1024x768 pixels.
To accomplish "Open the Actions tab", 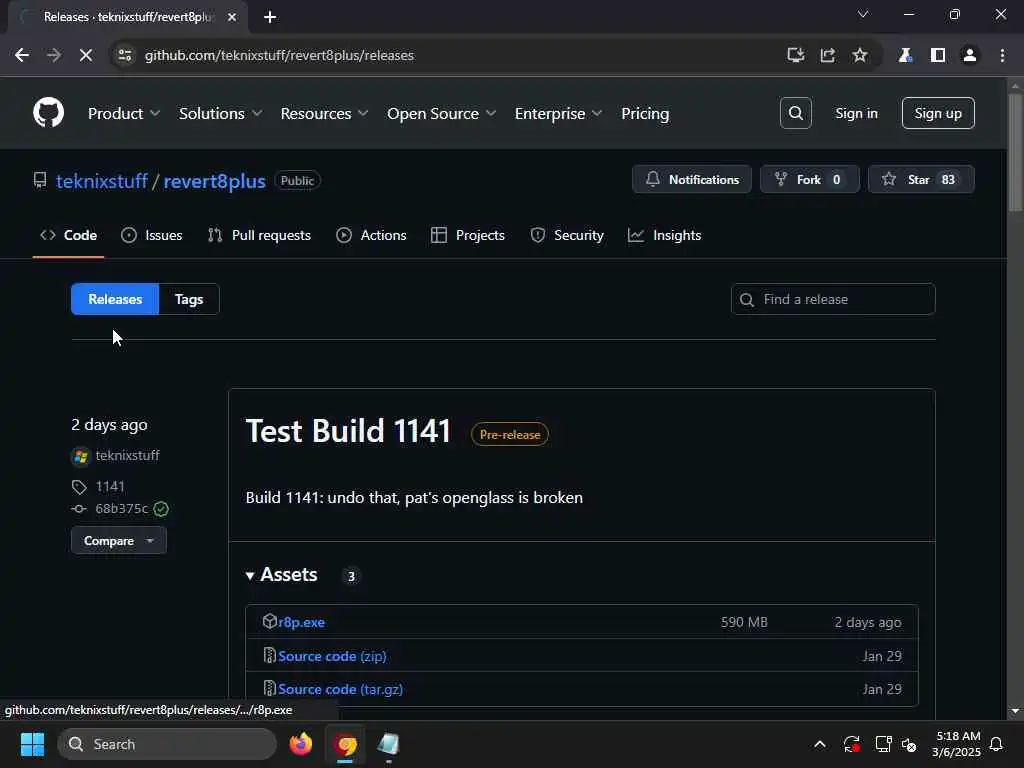I will point(371,235).
